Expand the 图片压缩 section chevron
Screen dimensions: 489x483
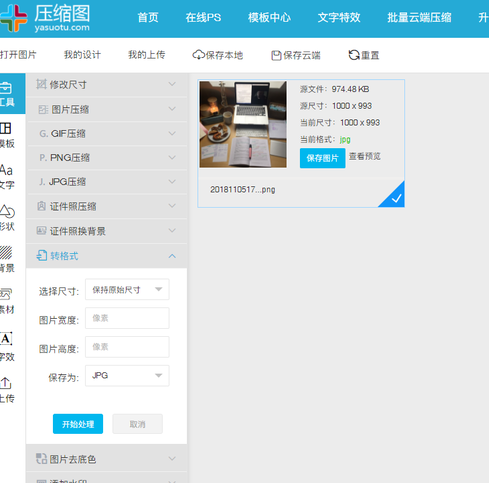pyautogui.click(x=172, y=109)
